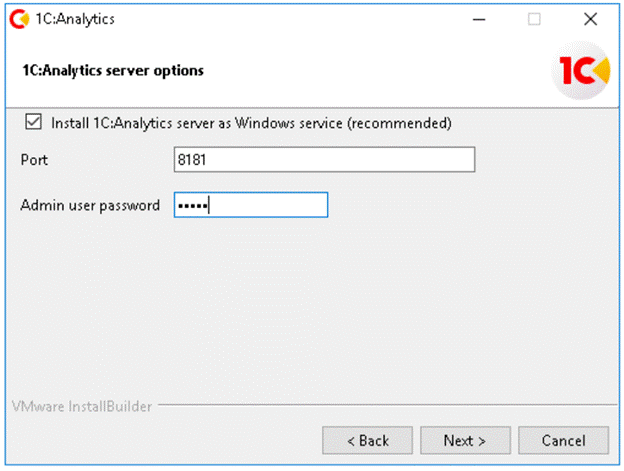
Task: Click the 'VMware InstallBuilder' footer text
Action: click(x=80, y=407)
